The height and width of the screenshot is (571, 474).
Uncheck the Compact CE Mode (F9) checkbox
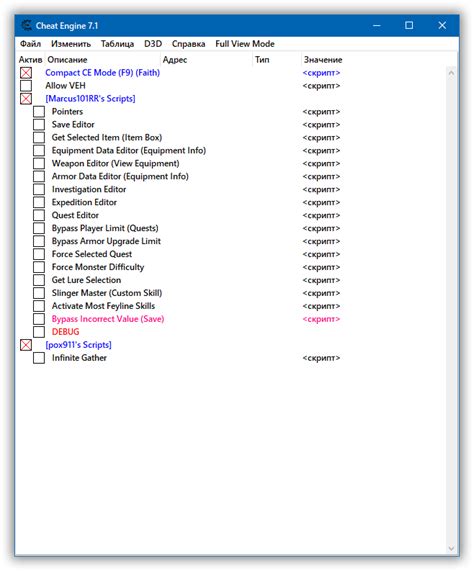tap(26, 73)
